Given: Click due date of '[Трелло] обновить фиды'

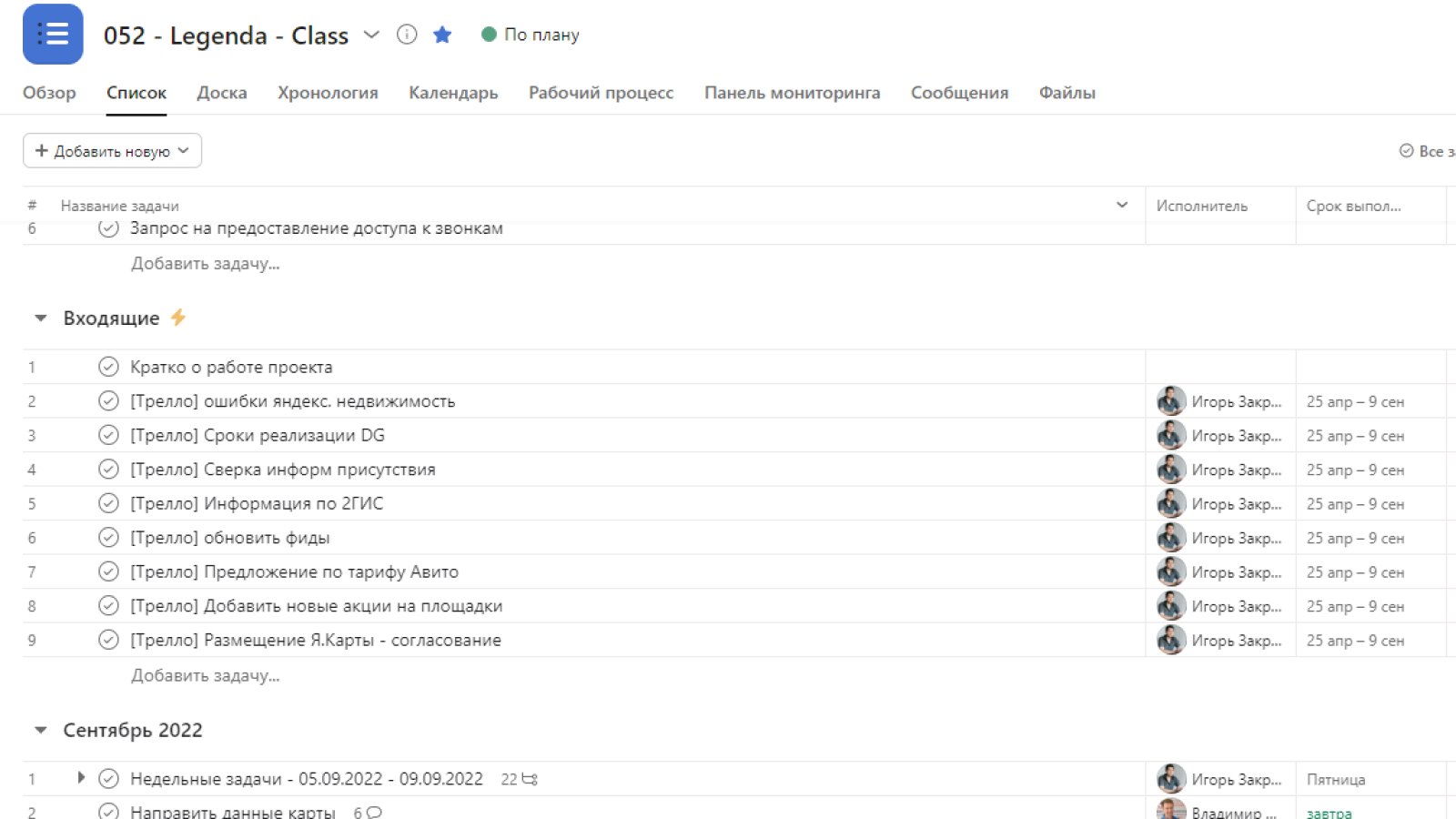Looking at the screenshot, I should tap(1355, 539).
